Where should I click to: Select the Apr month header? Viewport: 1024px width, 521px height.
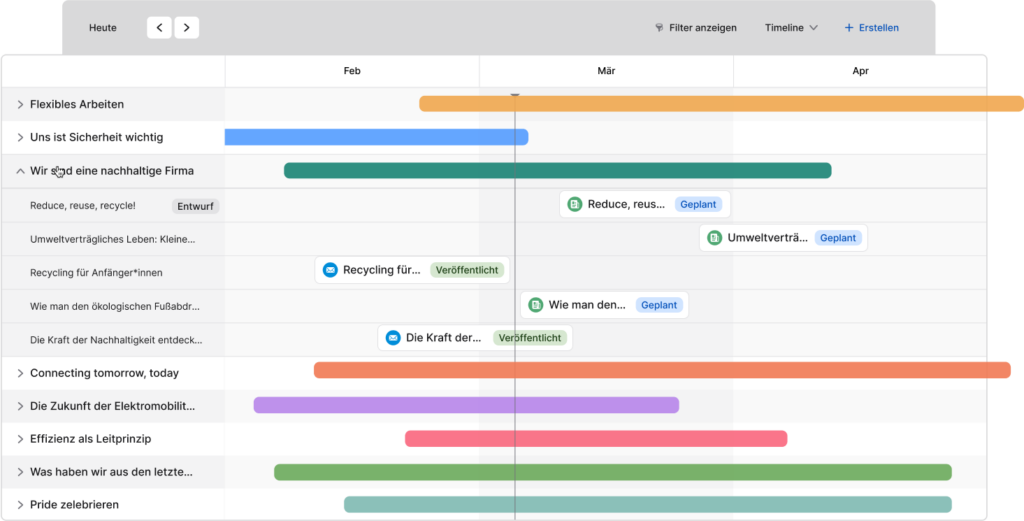coord(860,71)
